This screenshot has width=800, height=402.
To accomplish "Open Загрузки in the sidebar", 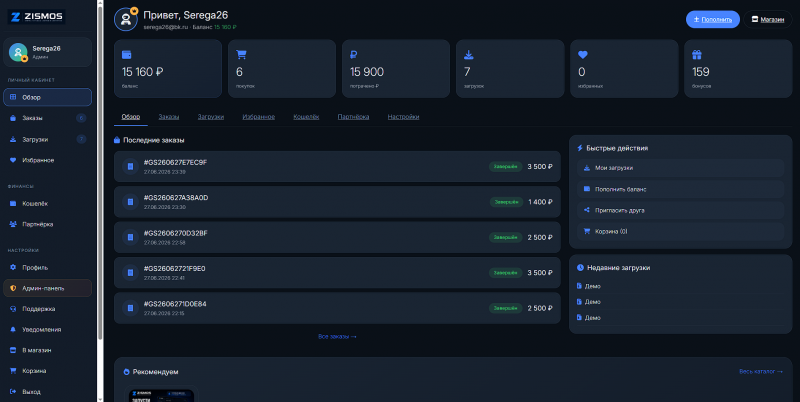I will [47, 139].
